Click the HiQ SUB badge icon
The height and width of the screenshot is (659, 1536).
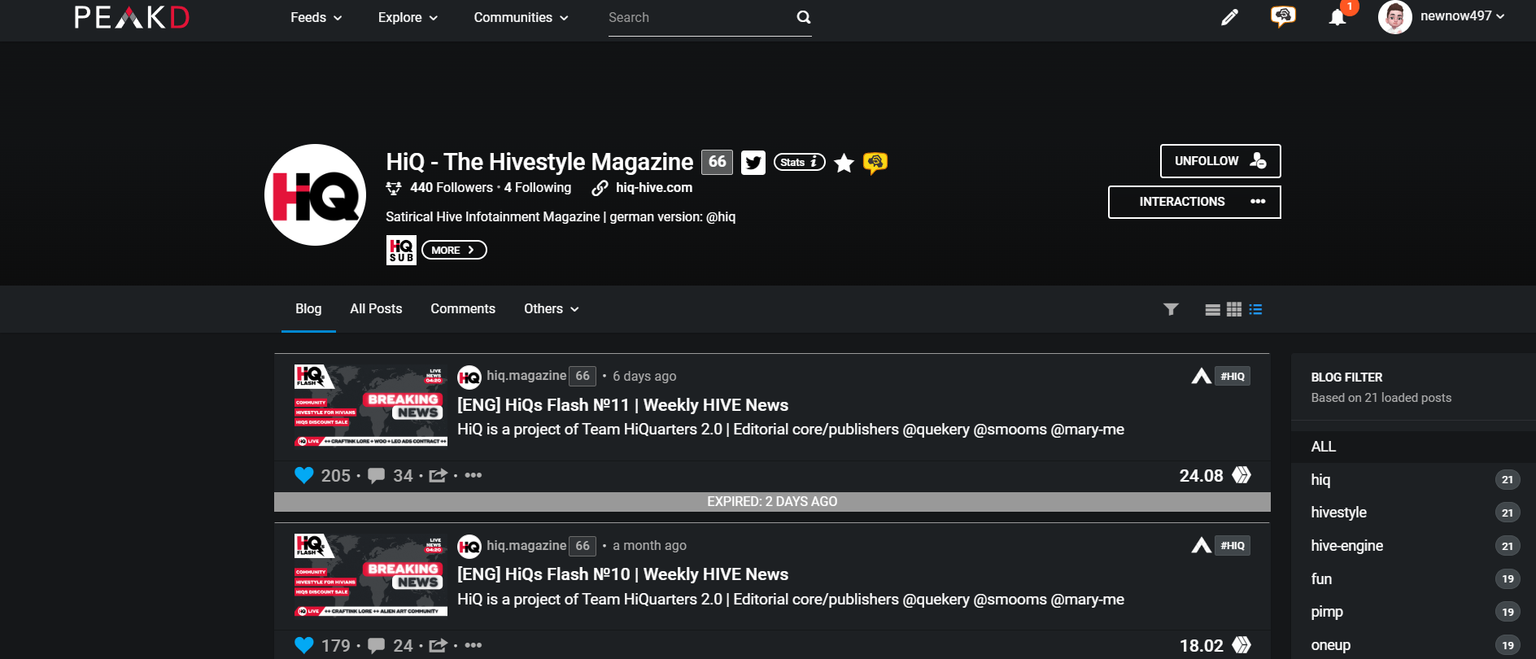tap(401, 250)
